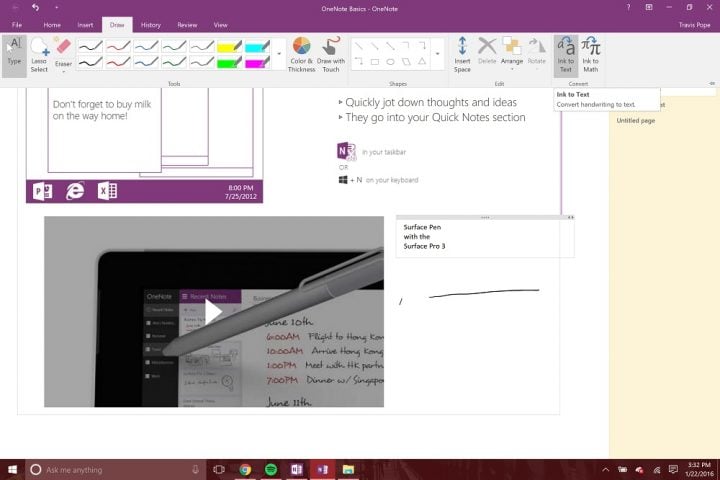Click the Travis Pope account name

(694, 25)
